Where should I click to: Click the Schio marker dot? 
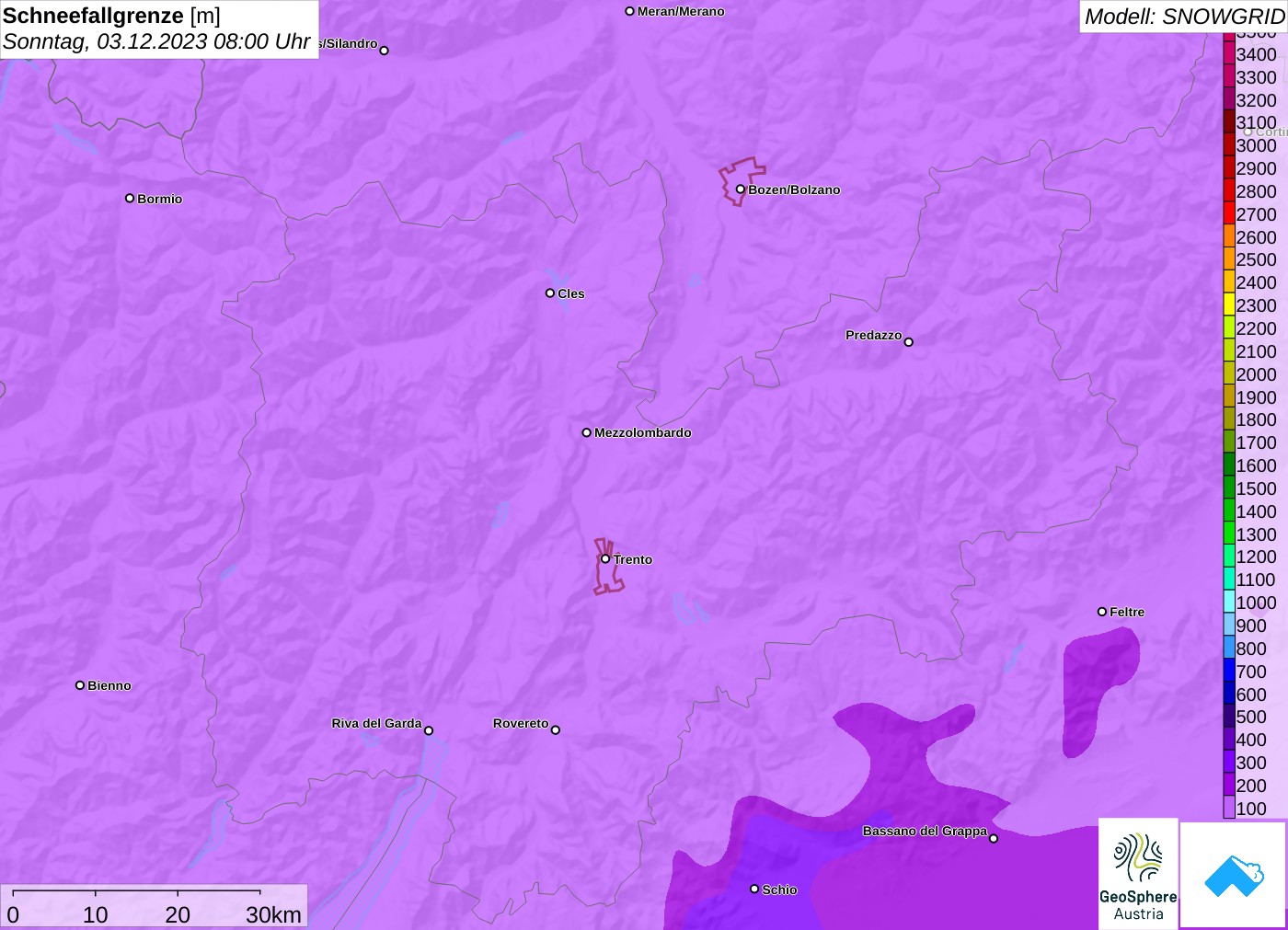pyautogui.click(x=754, y=889)
